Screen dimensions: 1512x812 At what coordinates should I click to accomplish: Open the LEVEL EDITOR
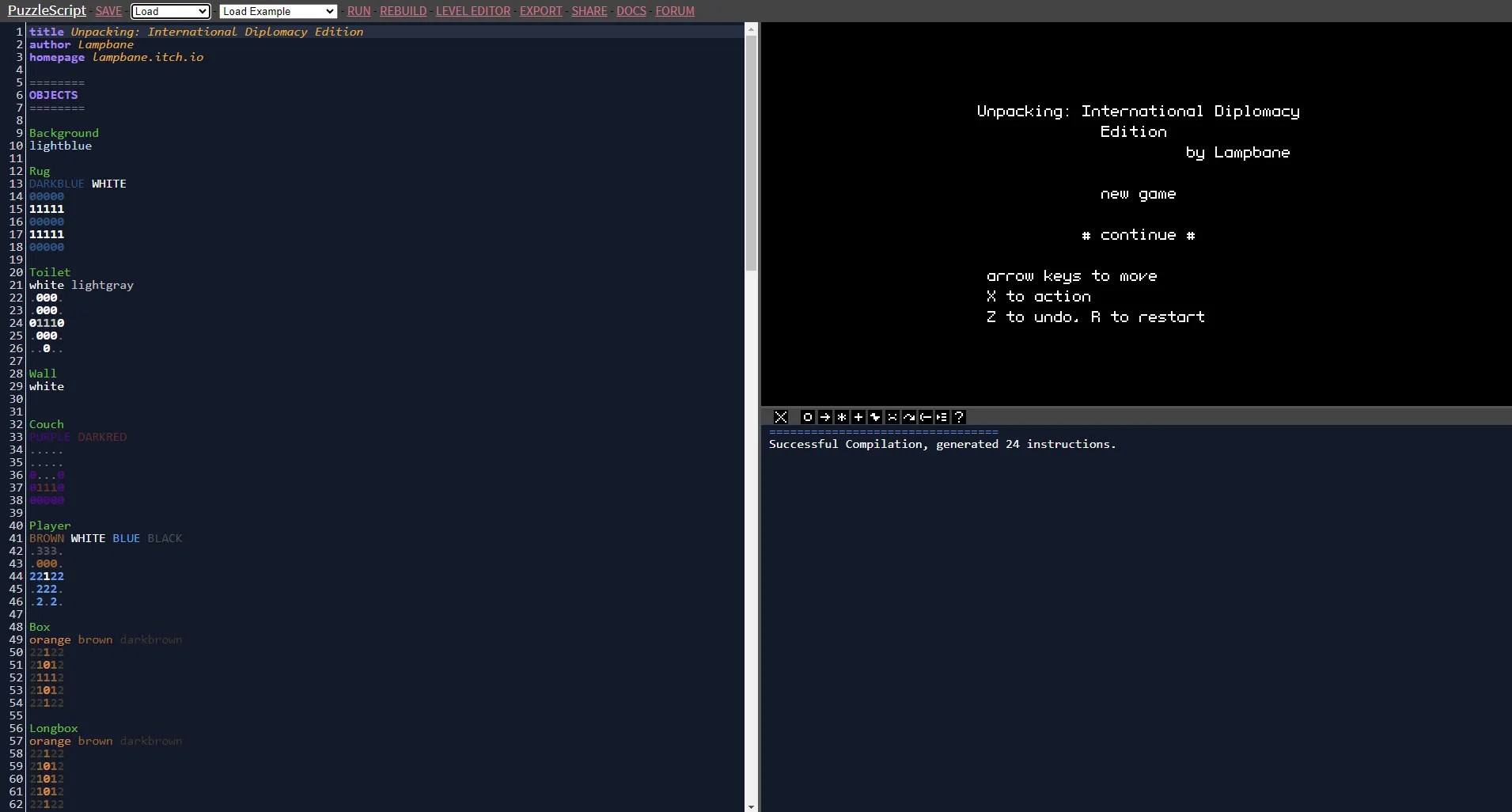[474, 11]
